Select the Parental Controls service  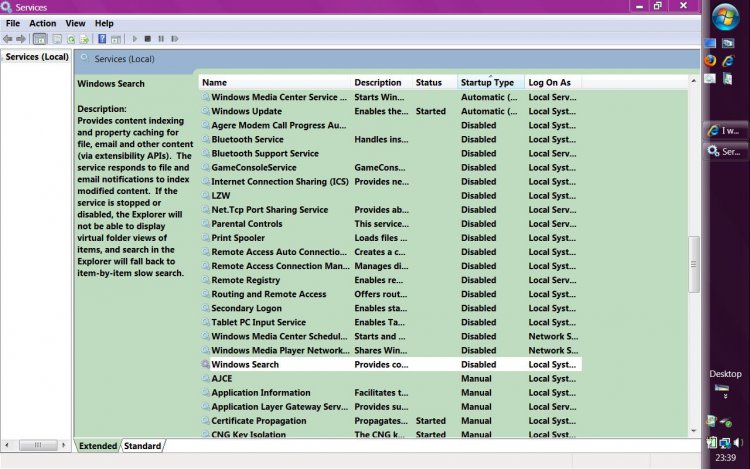[x=390, y=224]
